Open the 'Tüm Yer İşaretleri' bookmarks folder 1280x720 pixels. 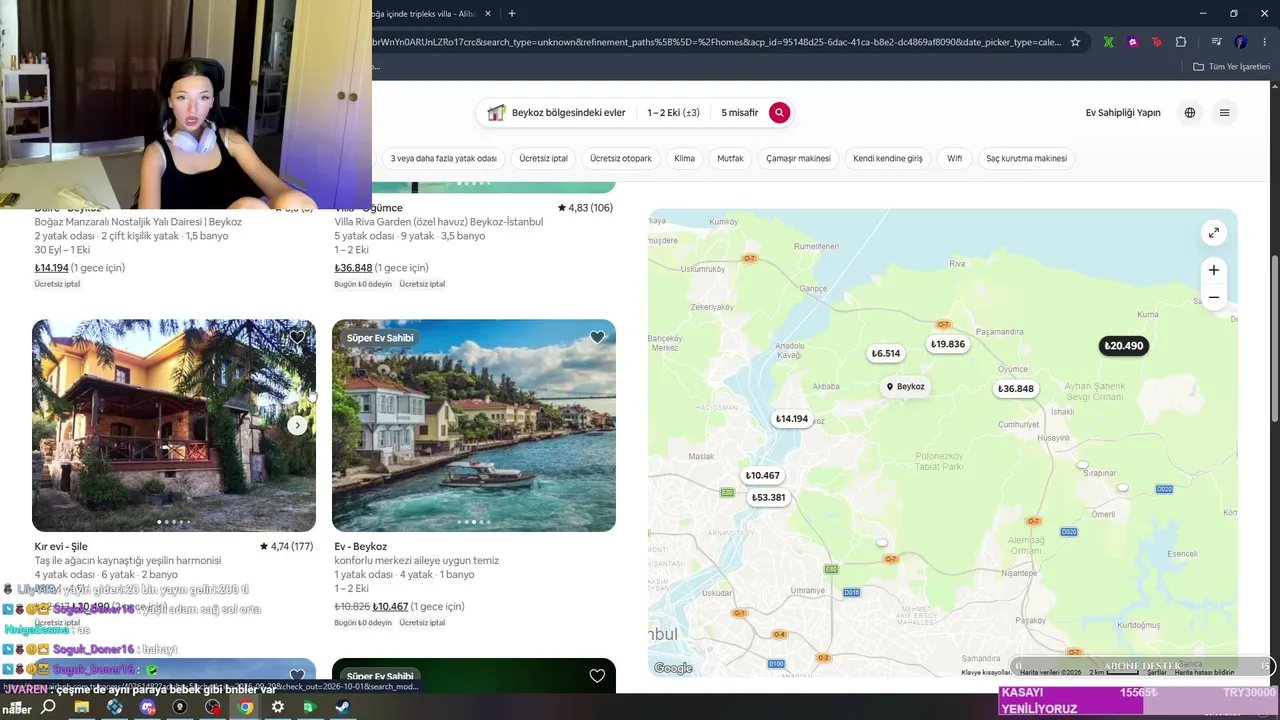click(1232, 67)
